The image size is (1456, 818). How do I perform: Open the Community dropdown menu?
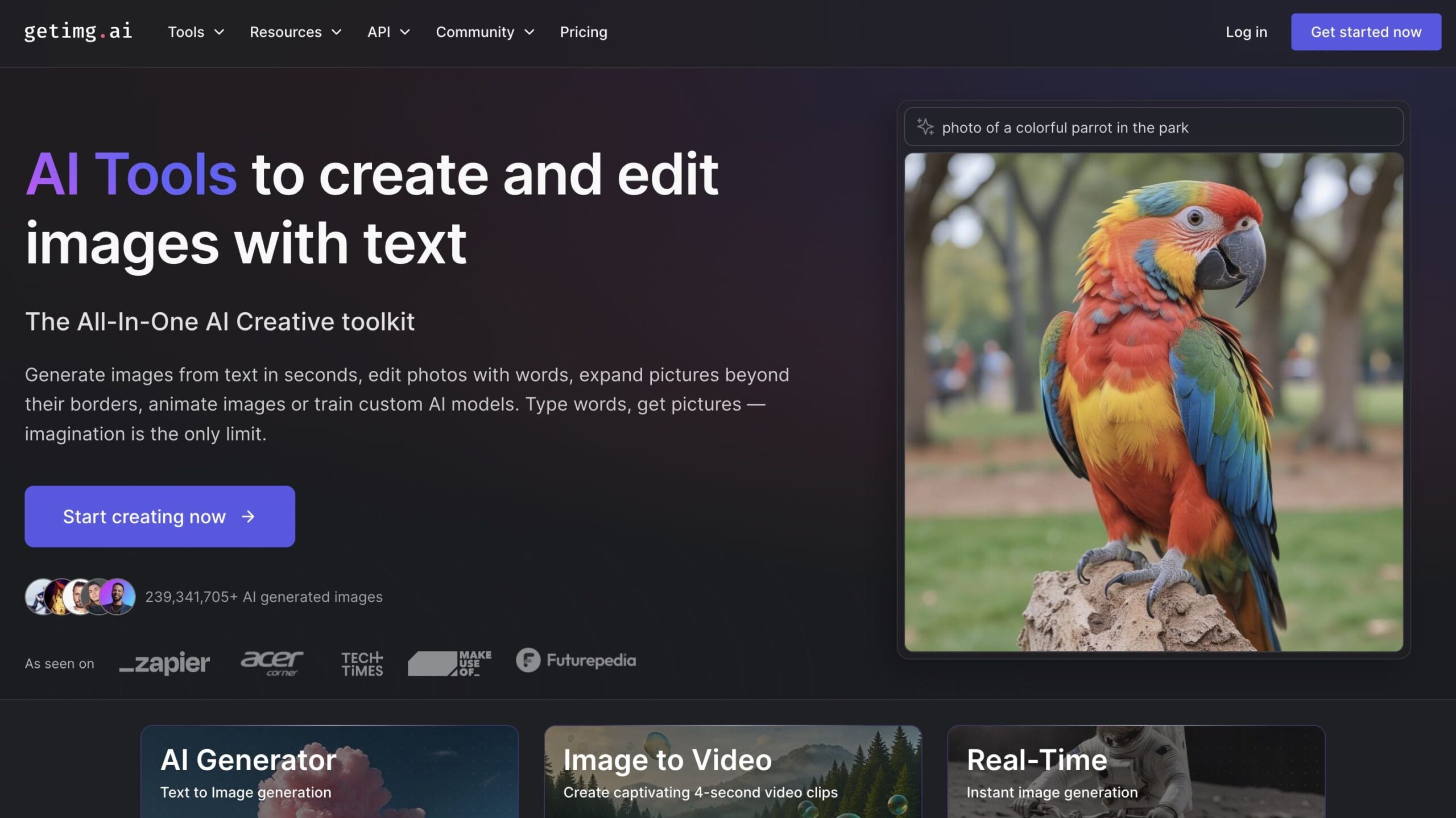pyautogui.click(x=485, y=32)
